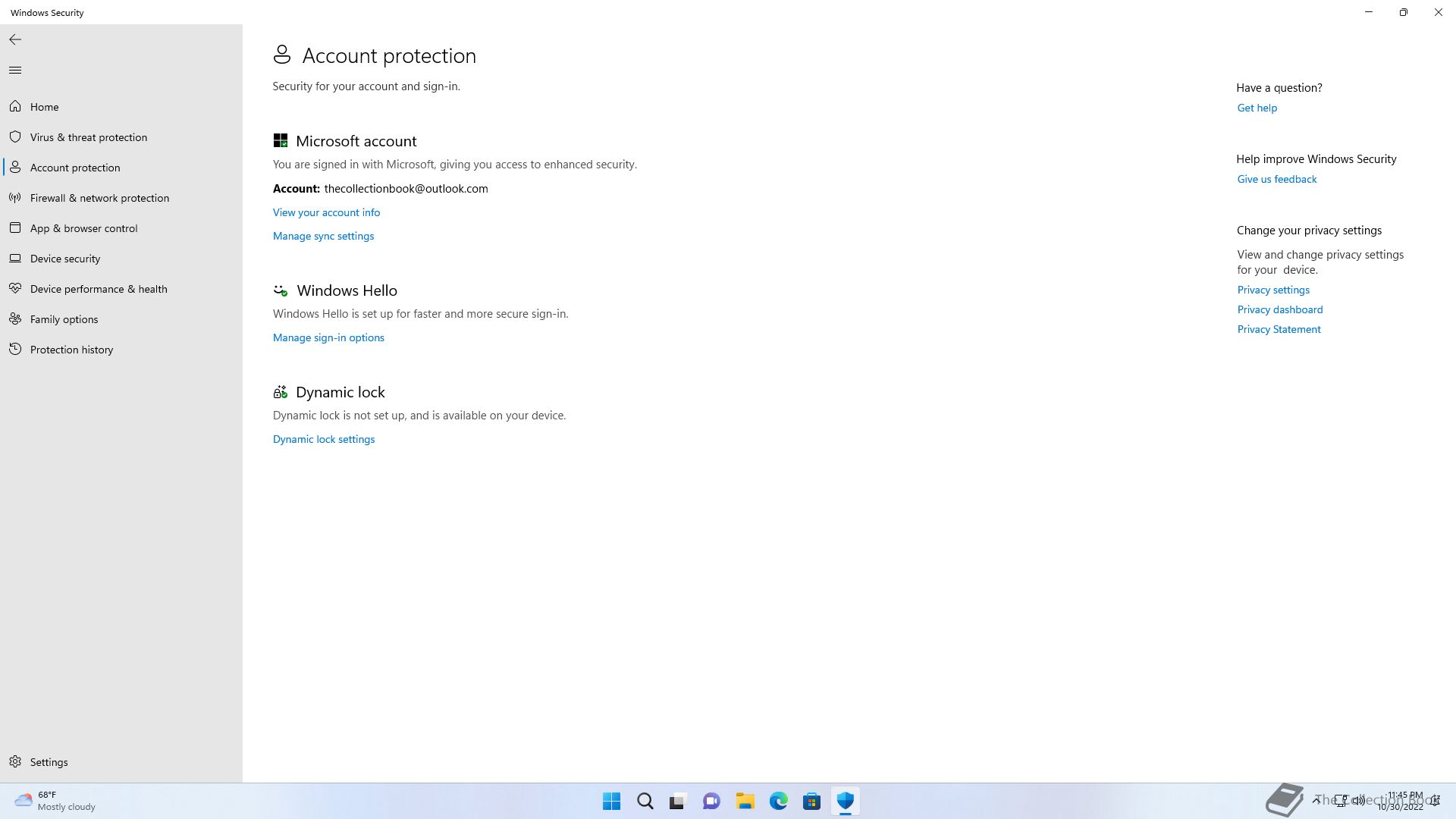This screenshot has width=1456, height=819.
Task: Click the Family options people icon
Action: 15,319
